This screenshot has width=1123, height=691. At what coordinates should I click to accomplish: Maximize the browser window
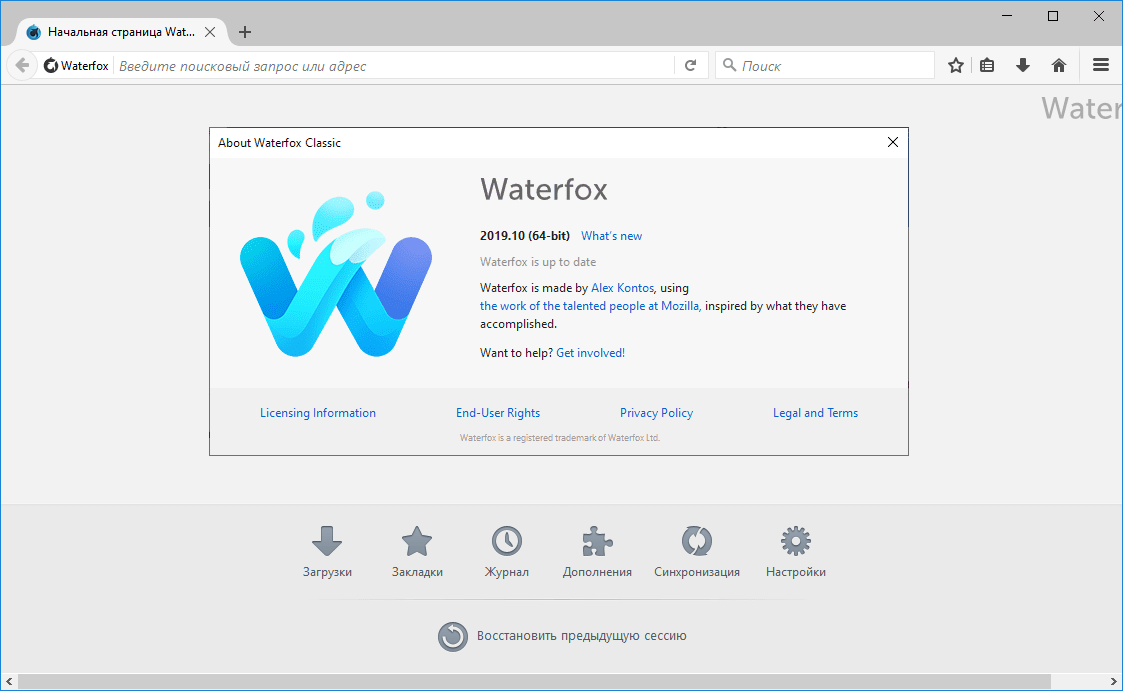tap(1053, 16)
